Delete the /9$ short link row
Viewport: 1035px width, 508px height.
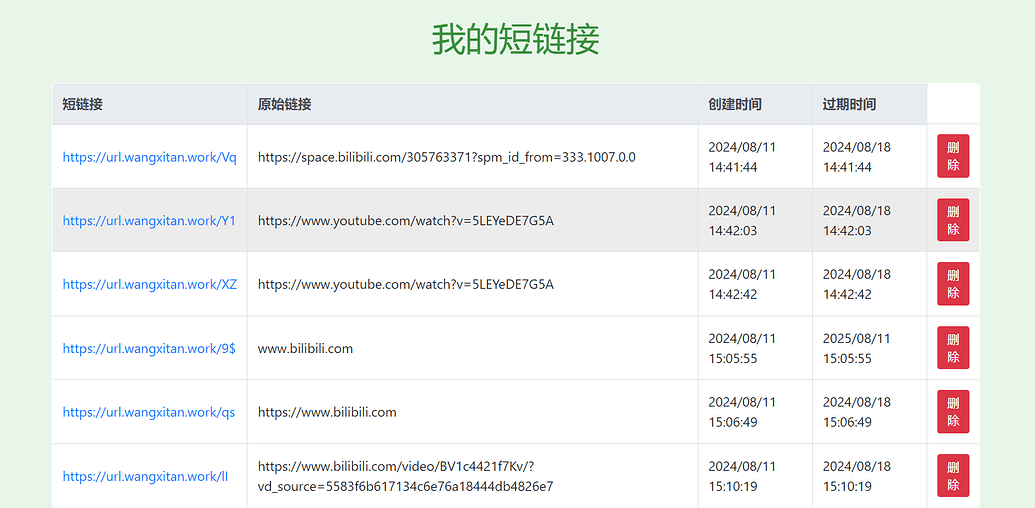coord(953,348)
